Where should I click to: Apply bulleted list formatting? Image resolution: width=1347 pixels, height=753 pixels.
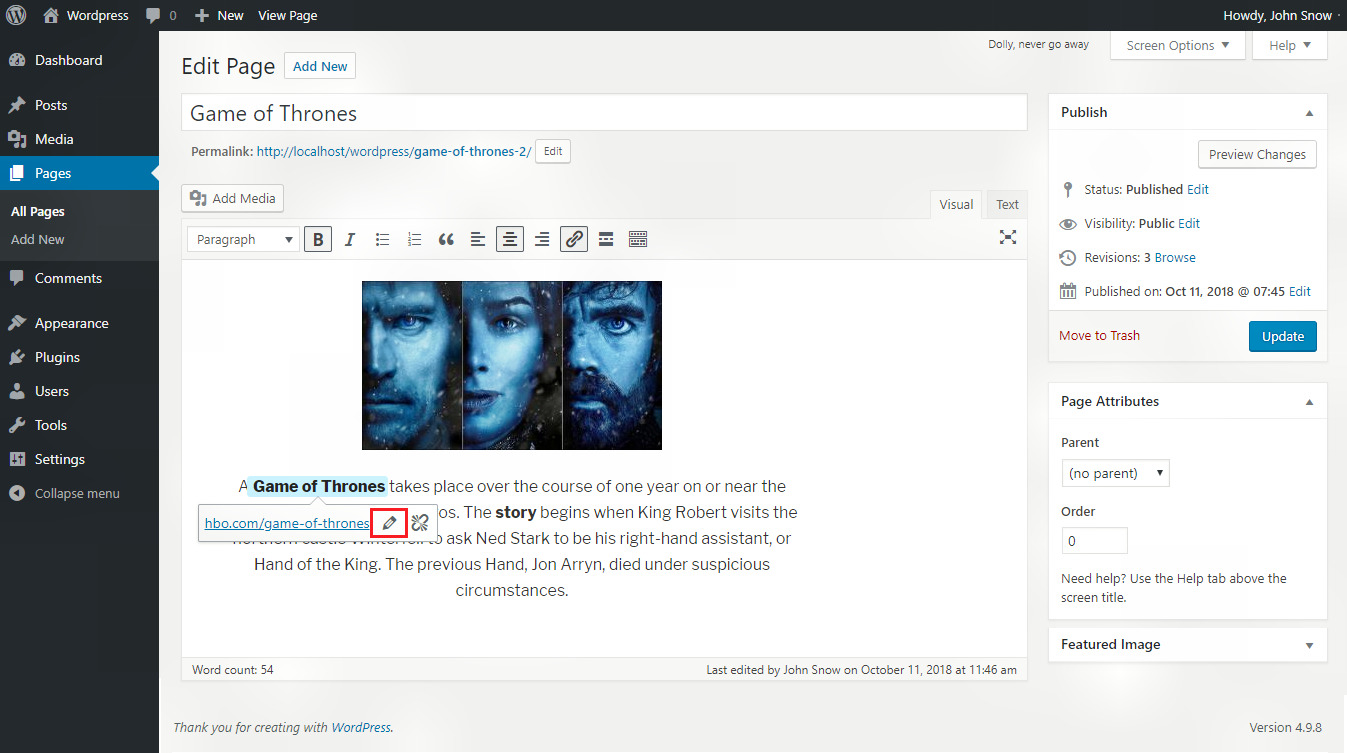pos(382,239)
